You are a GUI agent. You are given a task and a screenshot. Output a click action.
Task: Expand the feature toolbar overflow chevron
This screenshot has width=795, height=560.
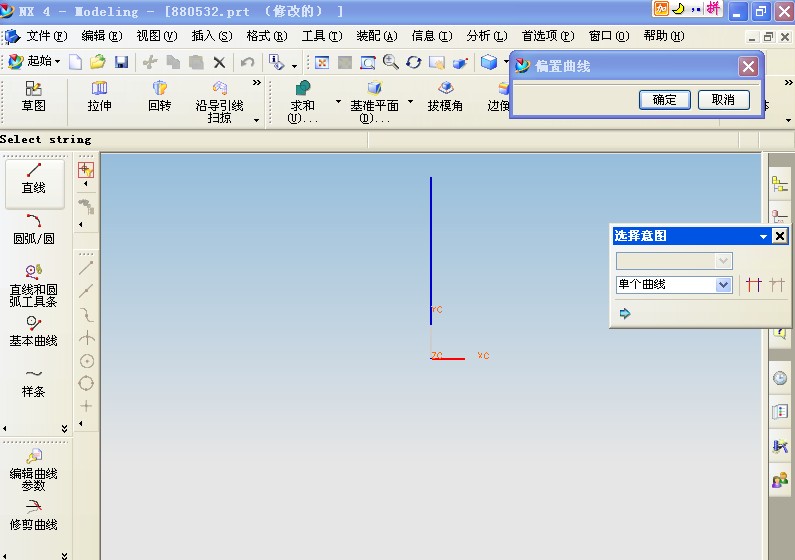pyautogui.click(x=257, y=82)
